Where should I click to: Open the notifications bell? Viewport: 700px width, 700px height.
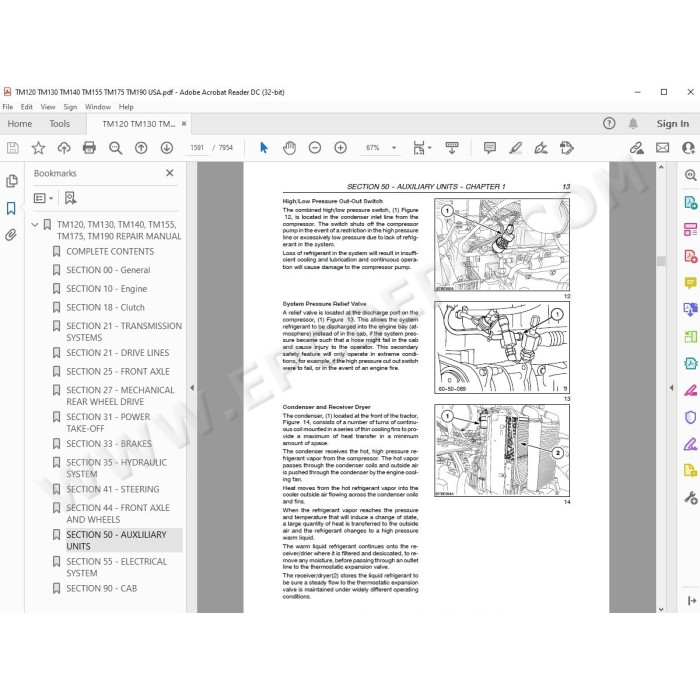[633, 124]
